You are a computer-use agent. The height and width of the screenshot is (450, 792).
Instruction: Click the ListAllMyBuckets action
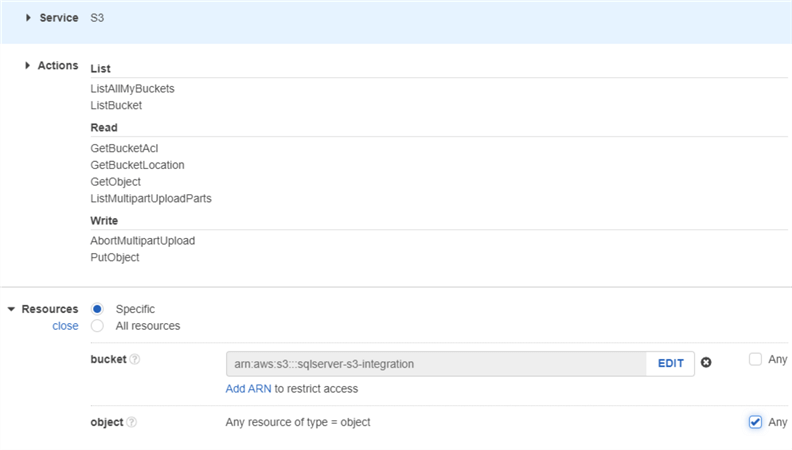[x=132, y=88]
